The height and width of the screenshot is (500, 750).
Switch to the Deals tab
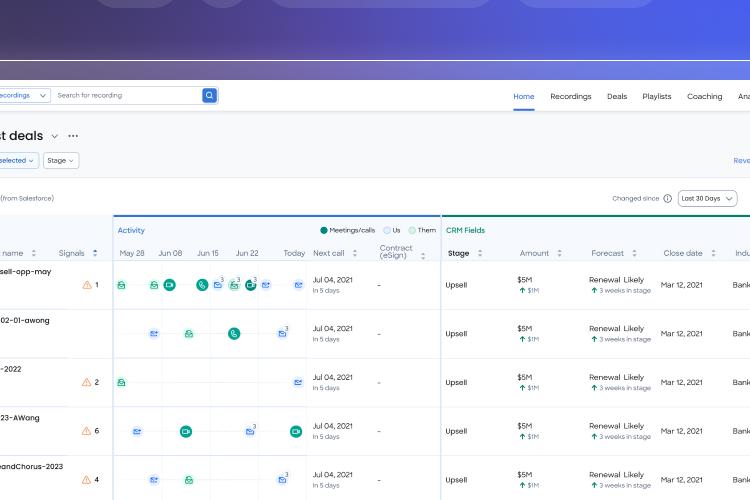(617, 97)
